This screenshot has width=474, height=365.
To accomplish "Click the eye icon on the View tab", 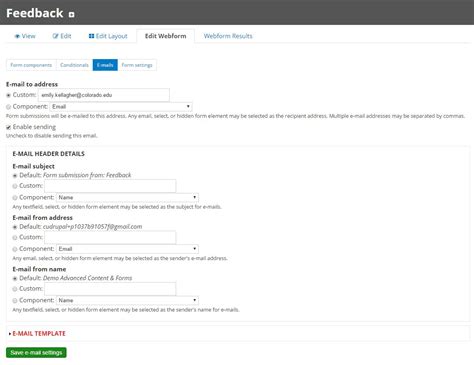I will click(17, 36).
